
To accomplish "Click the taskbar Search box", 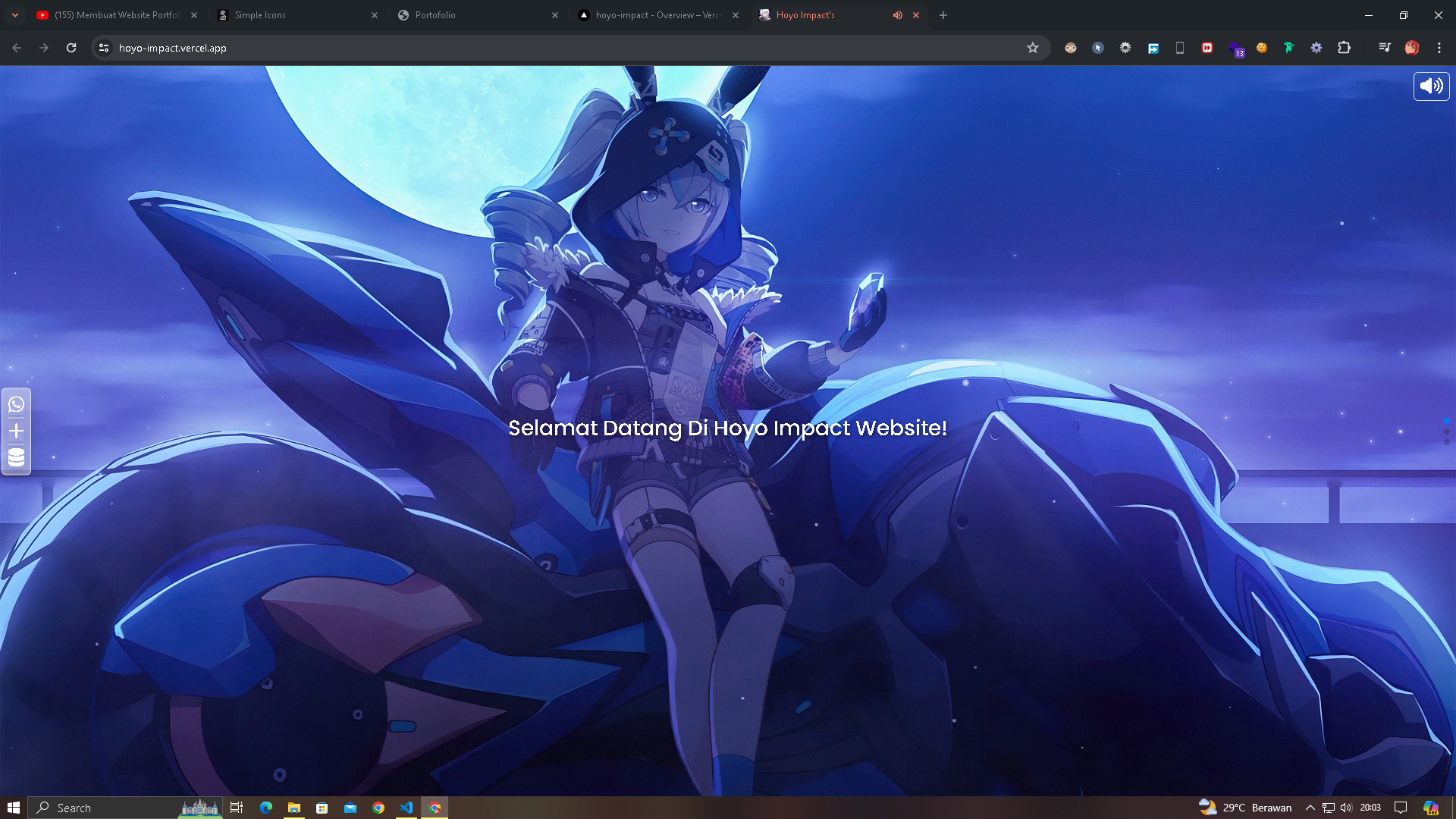I will (125, 808).
